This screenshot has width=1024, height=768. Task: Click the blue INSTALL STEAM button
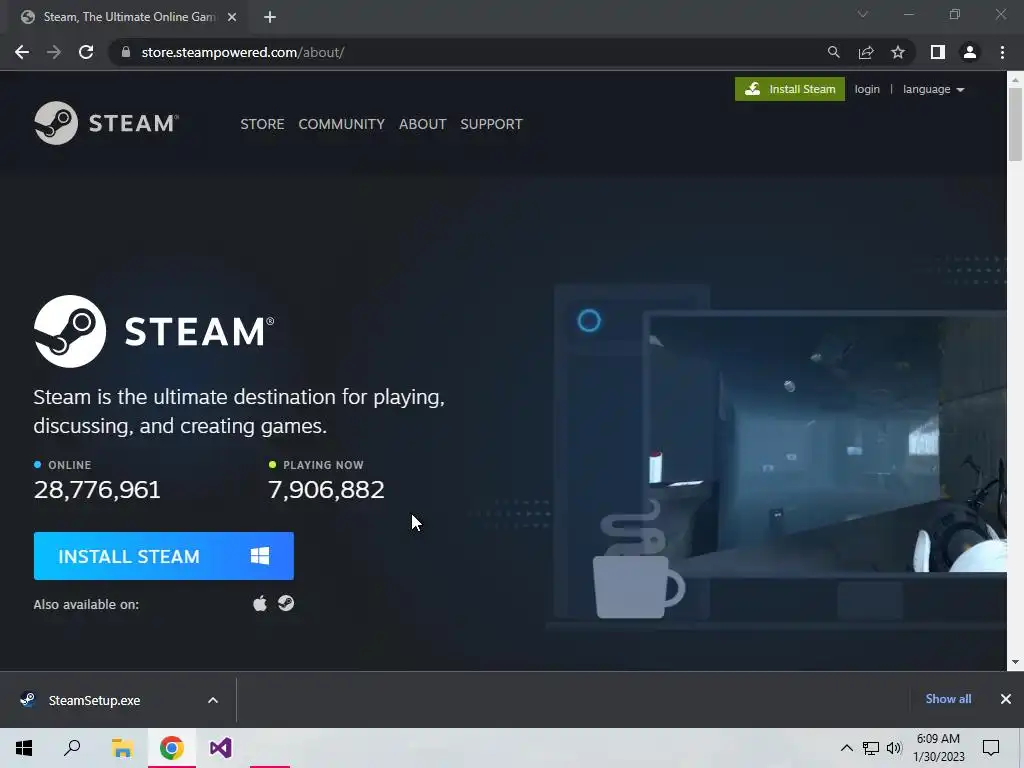click(x=163, y=556)
